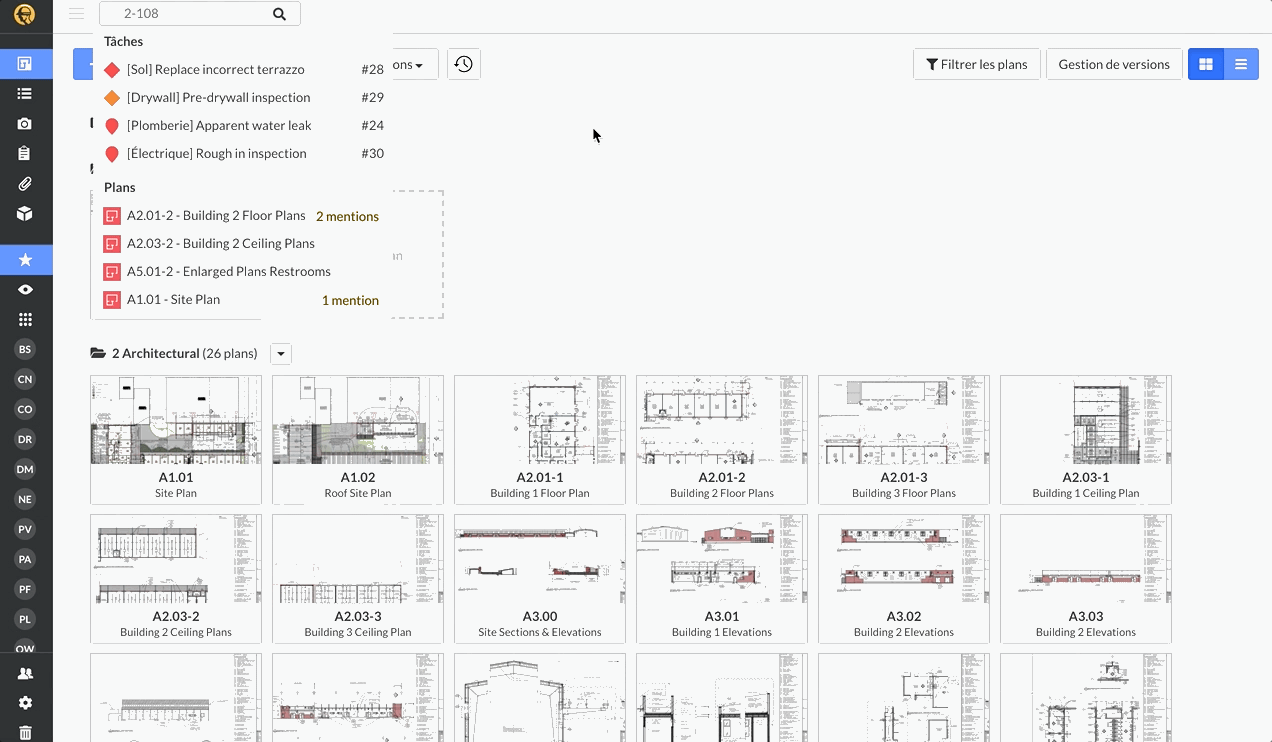1272x742 pixels.
Task: Open the settings gear sidebar icon
Action: click(25, 704)
